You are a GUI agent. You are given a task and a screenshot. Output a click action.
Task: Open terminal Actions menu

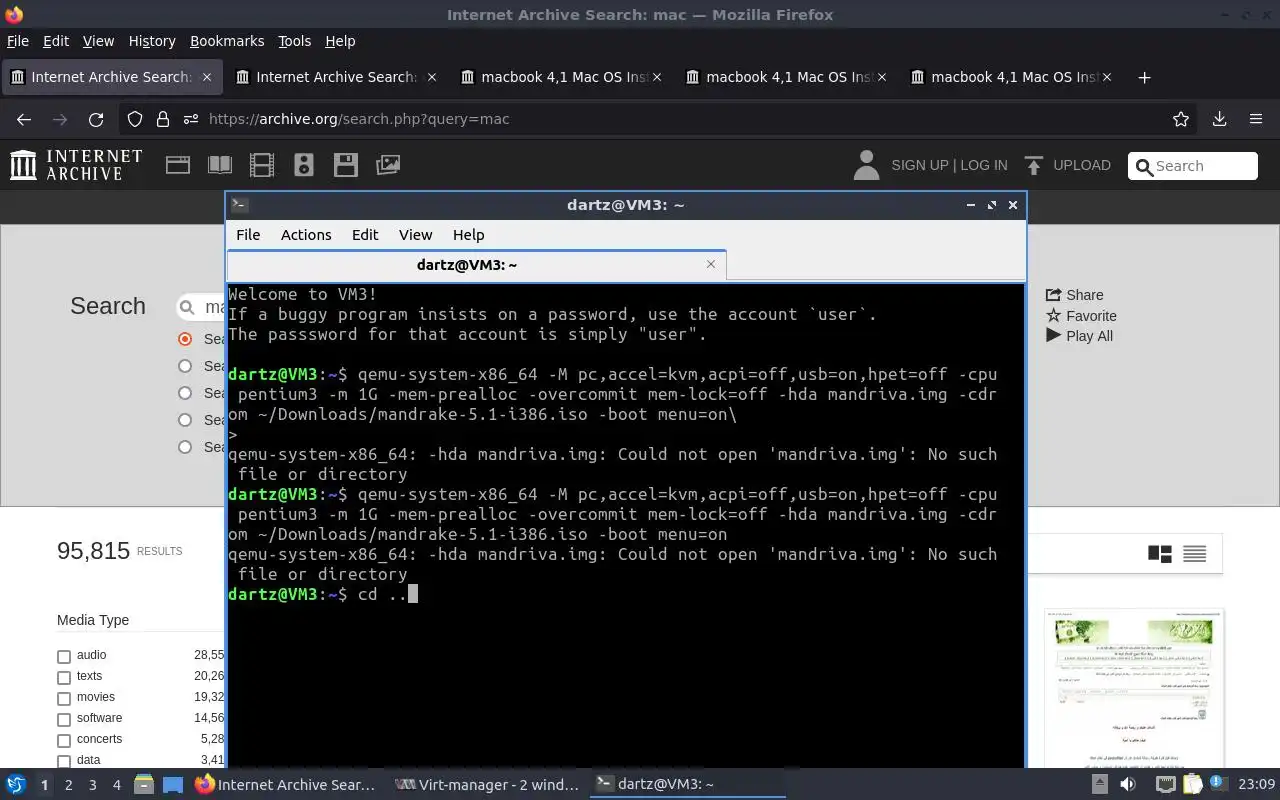tap(306, 235)
